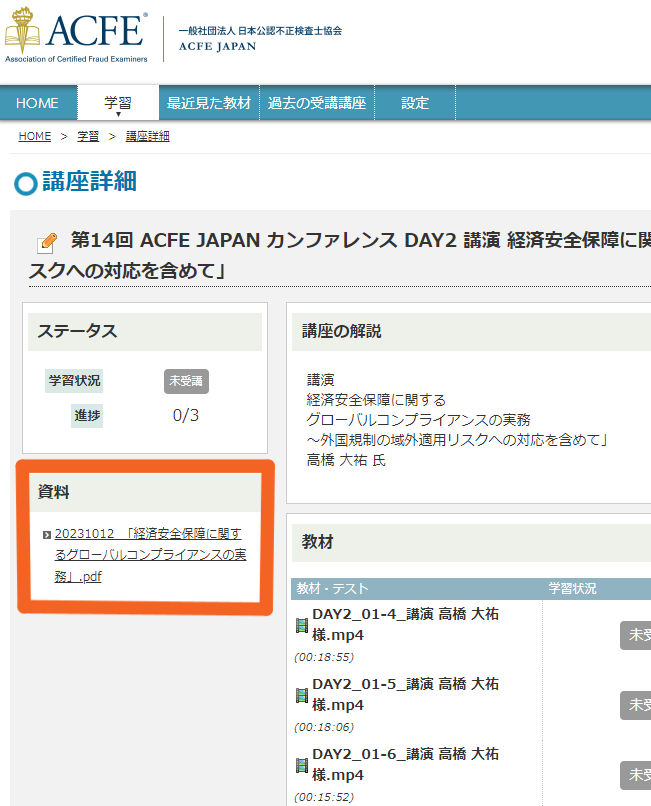
Task: Click the film icon for DAY2_01-5 video
Action: tap(302, 695)
